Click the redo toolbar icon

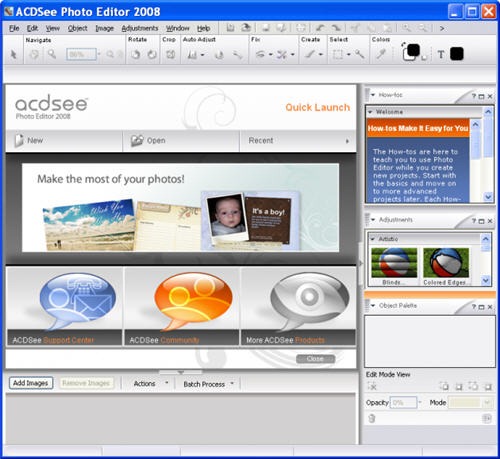[x=336, y=28]
